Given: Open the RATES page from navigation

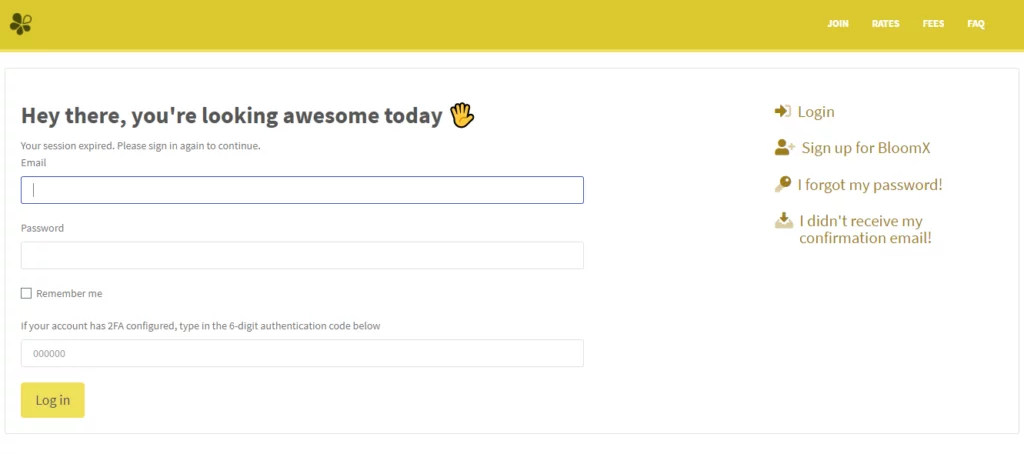Looking at the screenshot, I should (886, 24).
